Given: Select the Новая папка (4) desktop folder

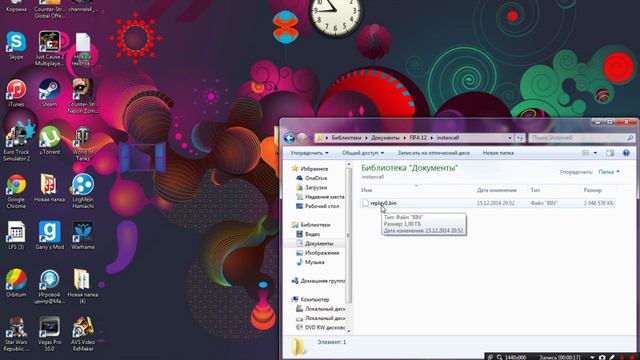Looking at the screenshot, I should coord(83,286).
